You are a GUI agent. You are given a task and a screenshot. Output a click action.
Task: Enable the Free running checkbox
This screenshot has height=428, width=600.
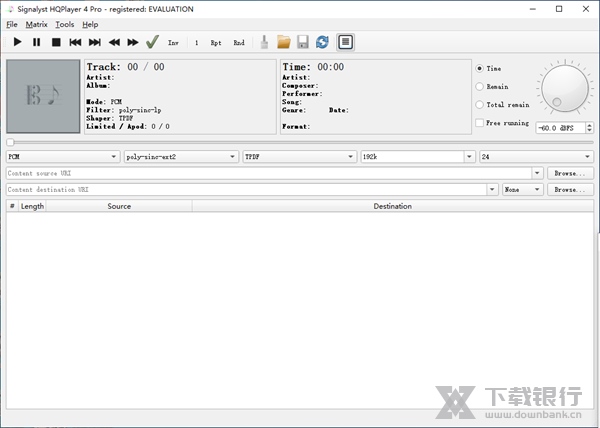(x=480, y=123)
